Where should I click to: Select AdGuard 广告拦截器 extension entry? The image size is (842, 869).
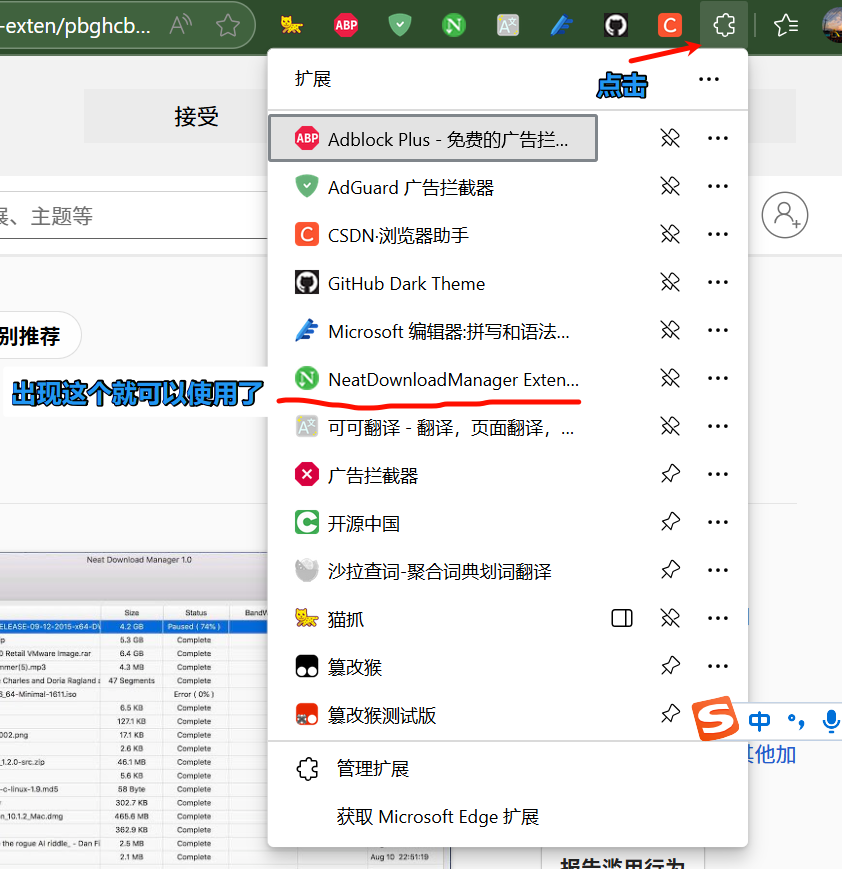[x=433, y=187]
